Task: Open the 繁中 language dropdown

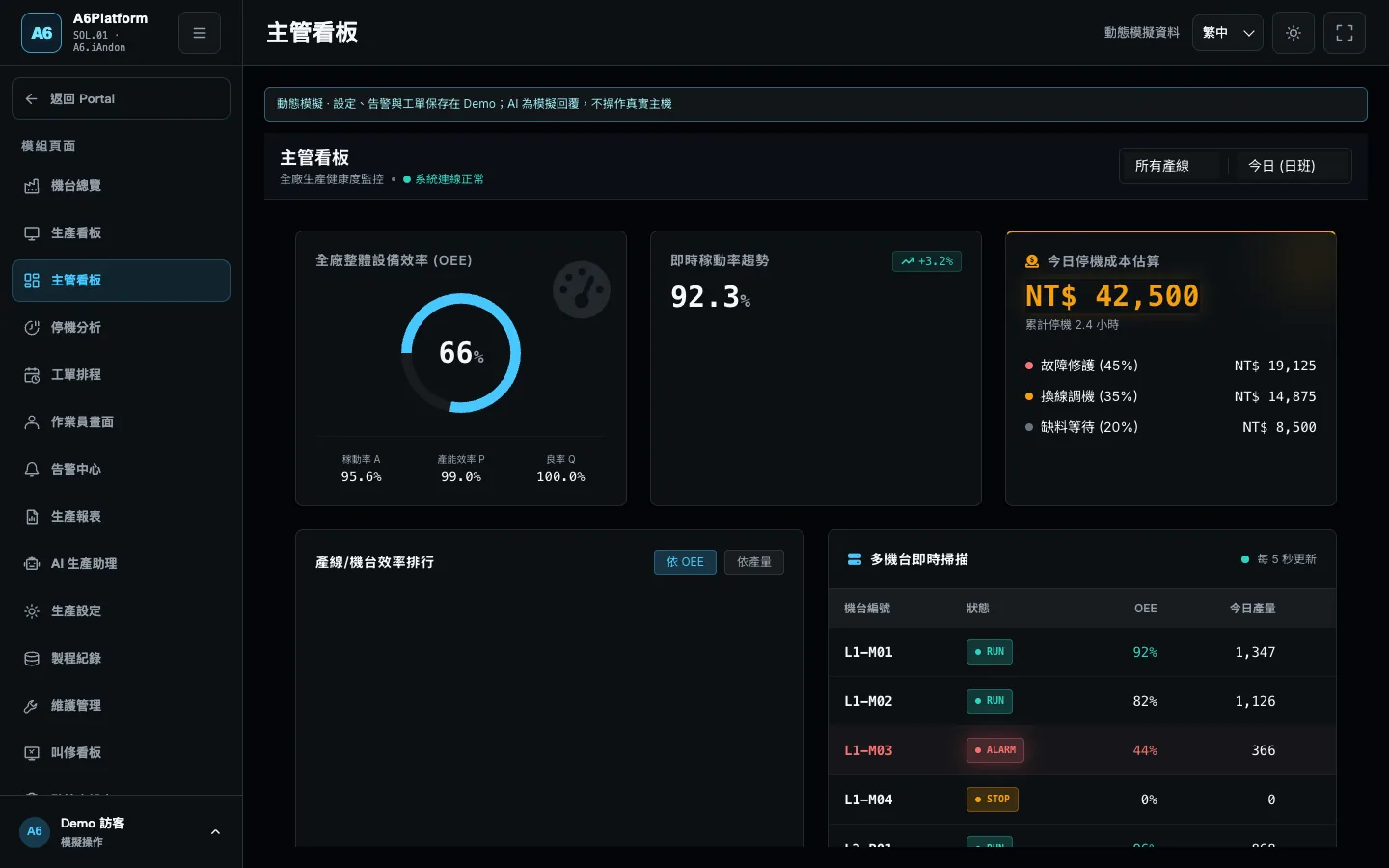Action: (x=1228, y=33)
